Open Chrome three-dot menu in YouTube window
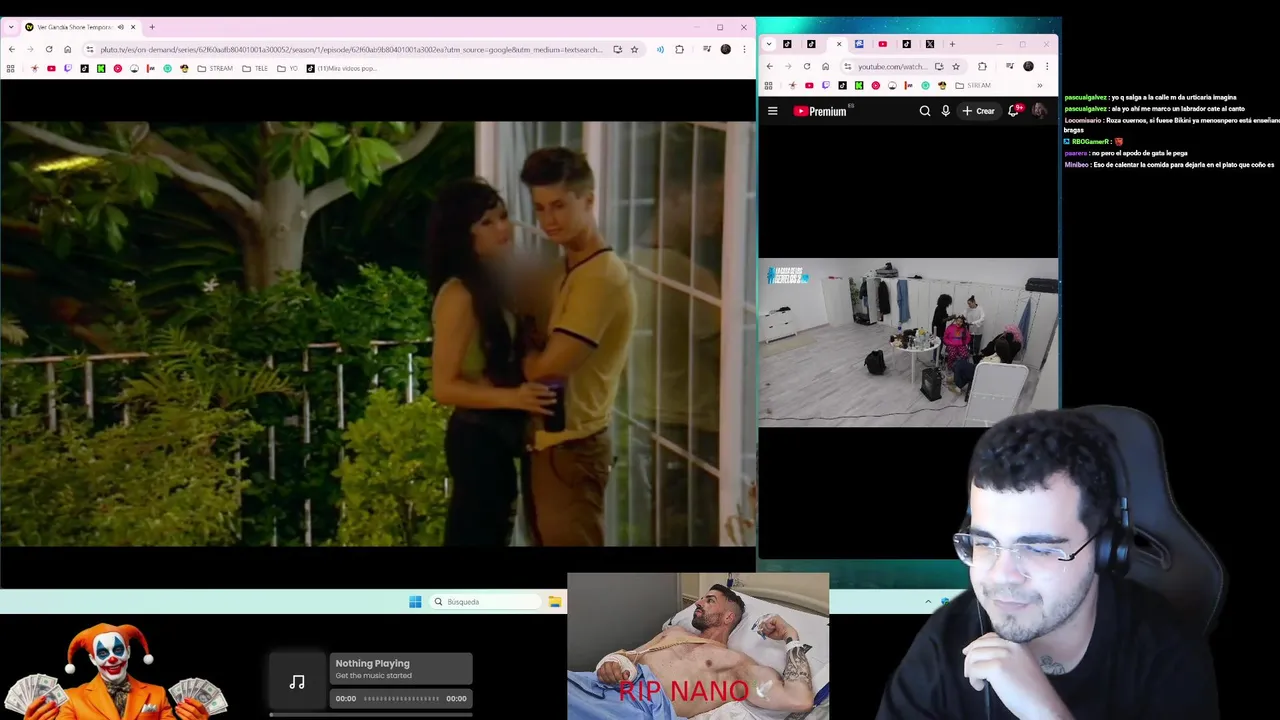The image size is (1280, 720). (x=1047, y=66)
